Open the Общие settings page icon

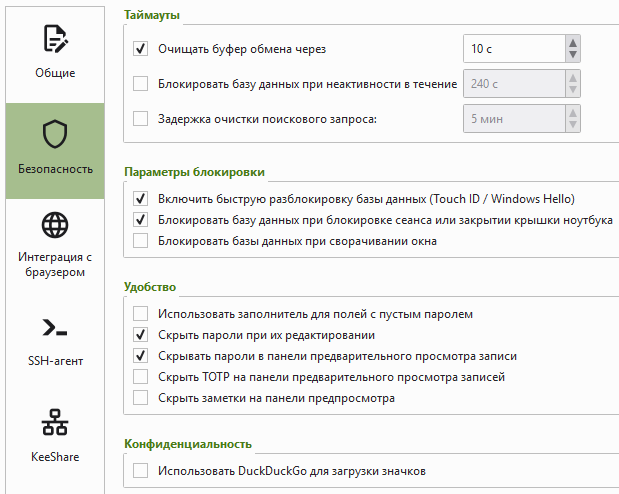point(54,40)
